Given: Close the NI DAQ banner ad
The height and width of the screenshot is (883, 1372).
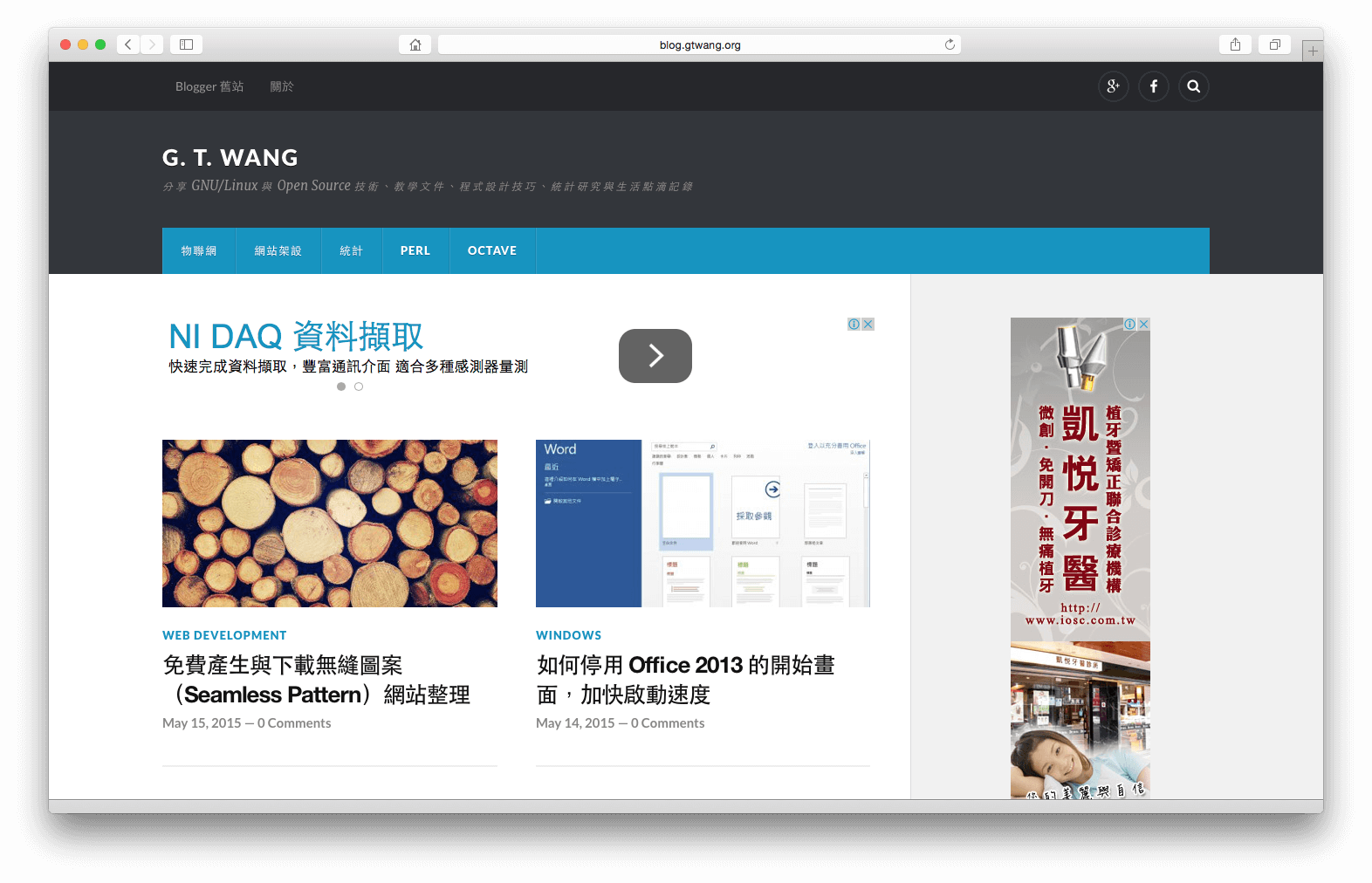Looking at the screenshot, I should 868,325.
